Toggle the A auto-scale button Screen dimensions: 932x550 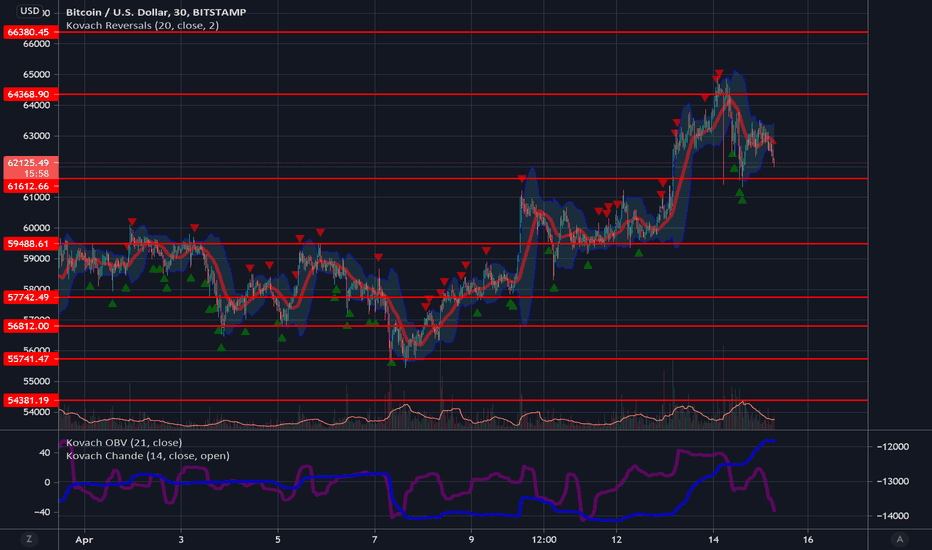899,539
